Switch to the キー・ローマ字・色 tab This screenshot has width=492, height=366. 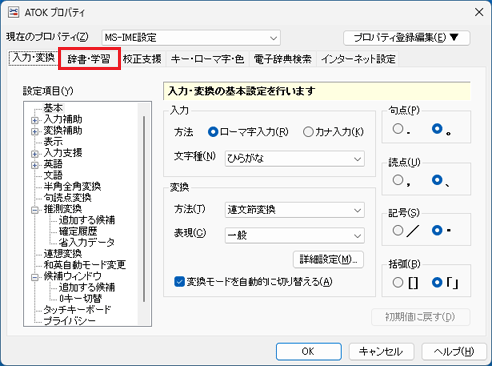tap(207, 59)
